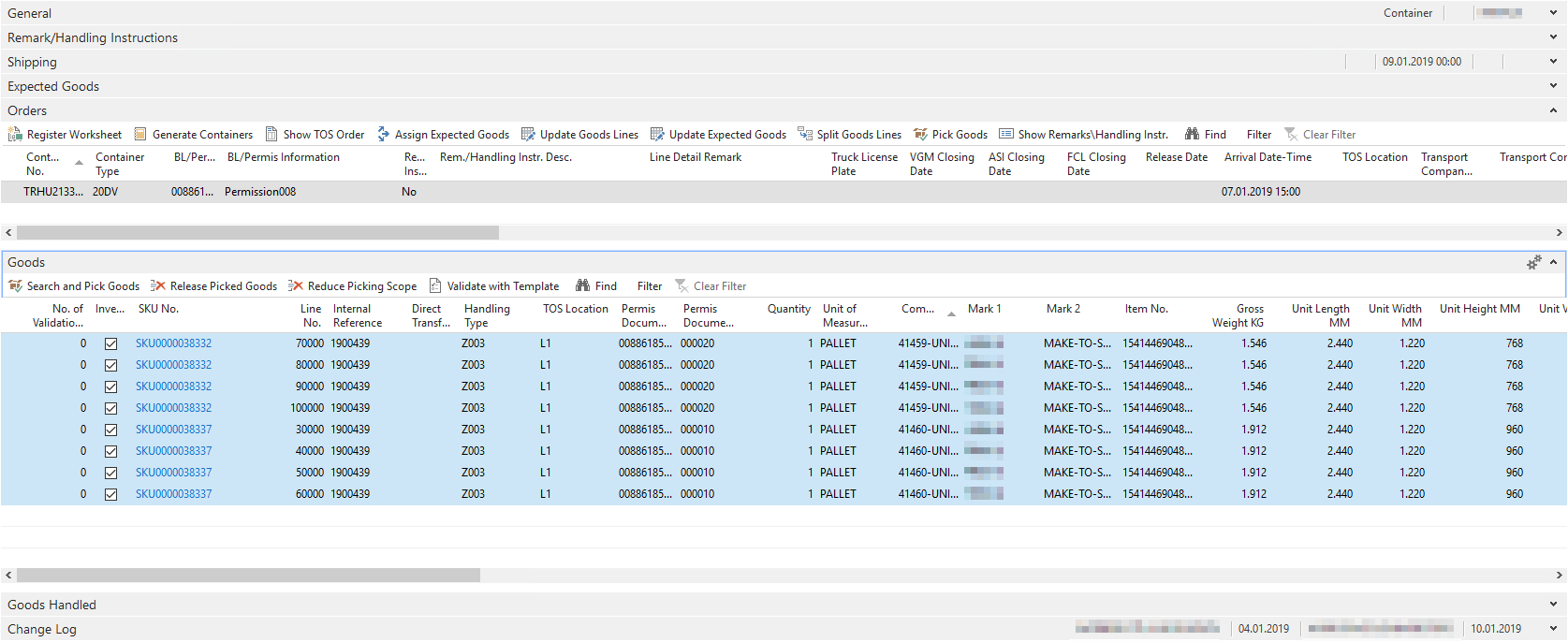The image size is (1568, 642).
Task: Collapse the Orders section chevron
Action: point(1553,110)
